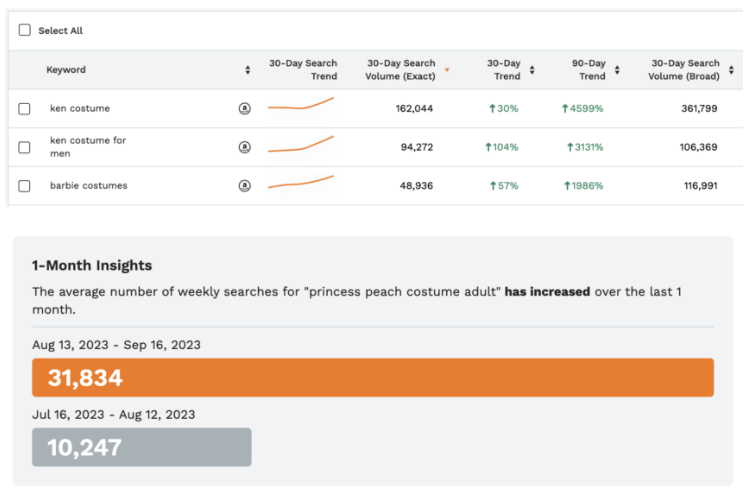Click sort arrow for Search Volume (Exact)
This screenshot has height=502, width=751.
point(446,70)
